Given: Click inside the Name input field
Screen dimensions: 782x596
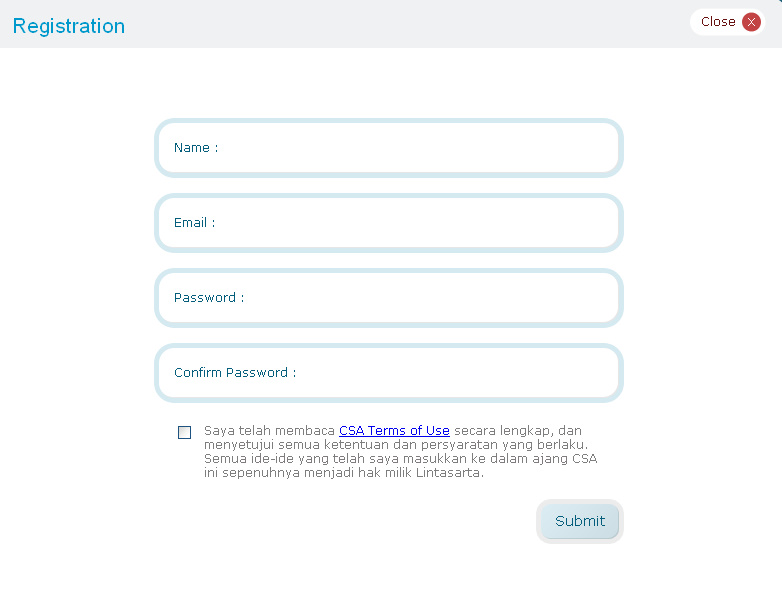Looking at the screenshot, I should 410,148.
